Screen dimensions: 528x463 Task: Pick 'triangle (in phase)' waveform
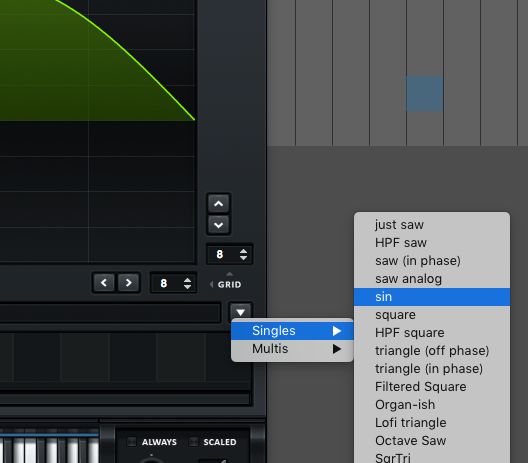click(432, 369)
